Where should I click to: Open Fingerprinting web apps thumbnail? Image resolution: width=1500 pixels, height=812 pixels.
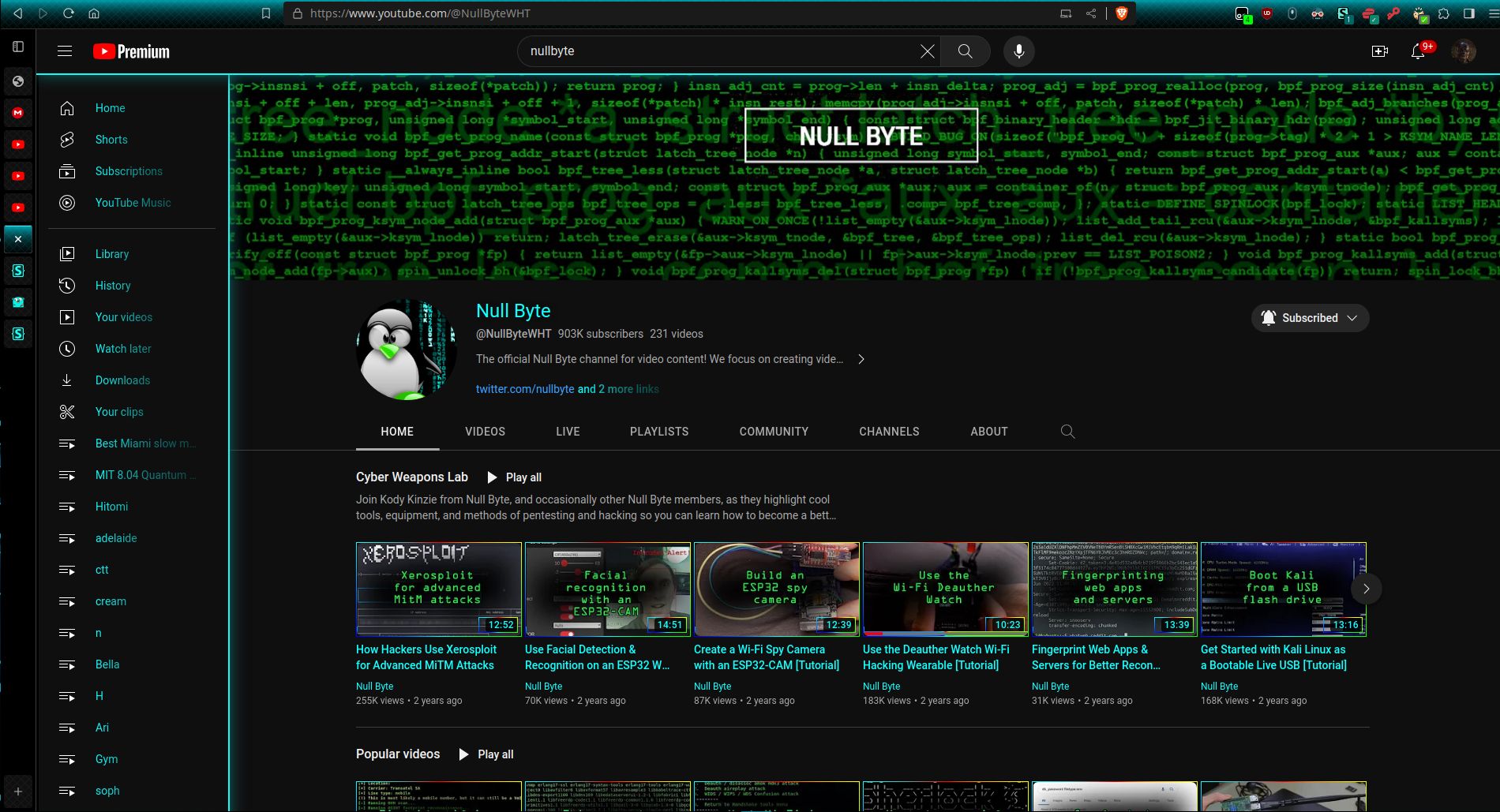(x=1115, y=589)
